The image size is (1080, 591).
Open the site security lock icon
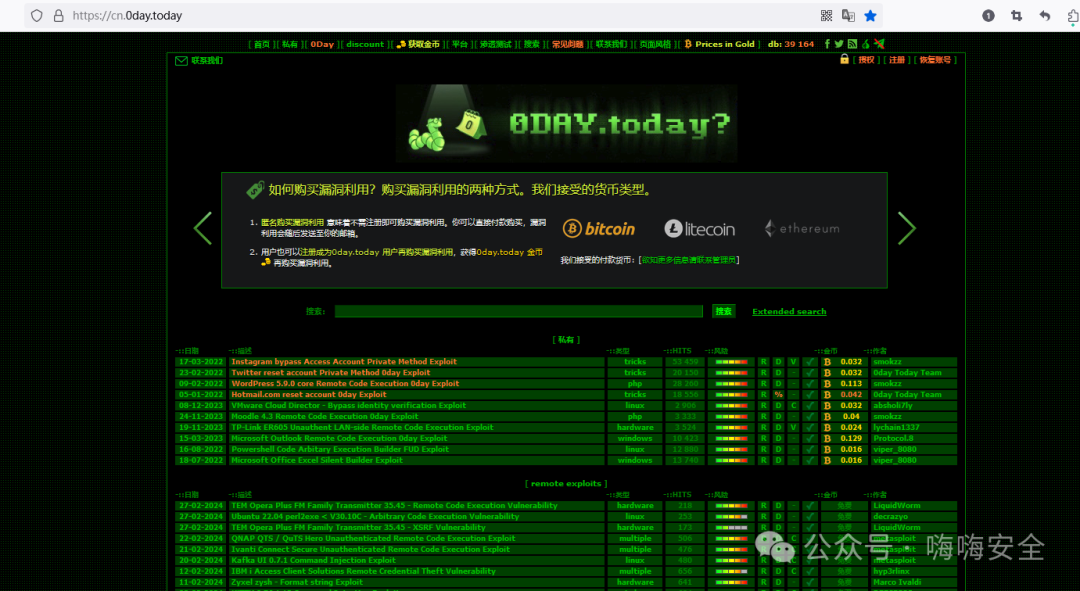point(59,16)
